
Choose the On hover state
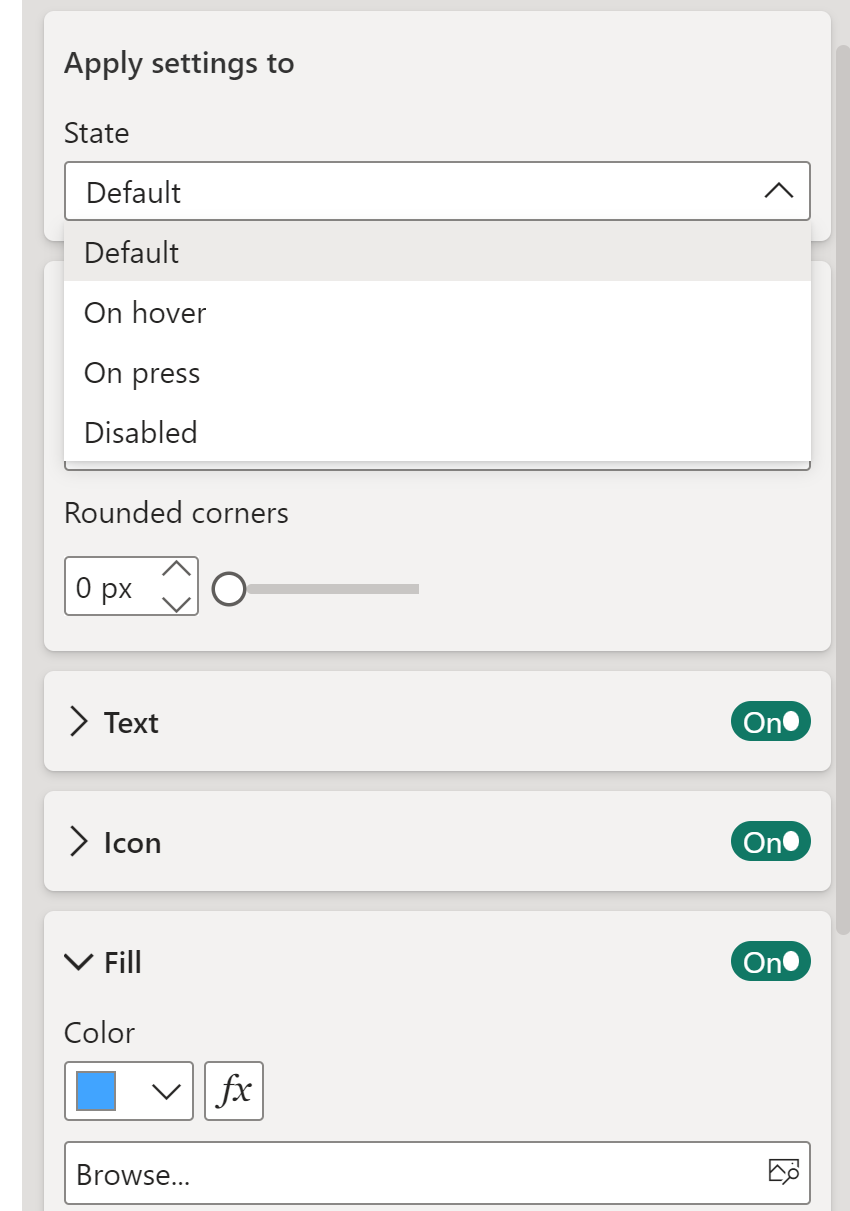(145, 313)
